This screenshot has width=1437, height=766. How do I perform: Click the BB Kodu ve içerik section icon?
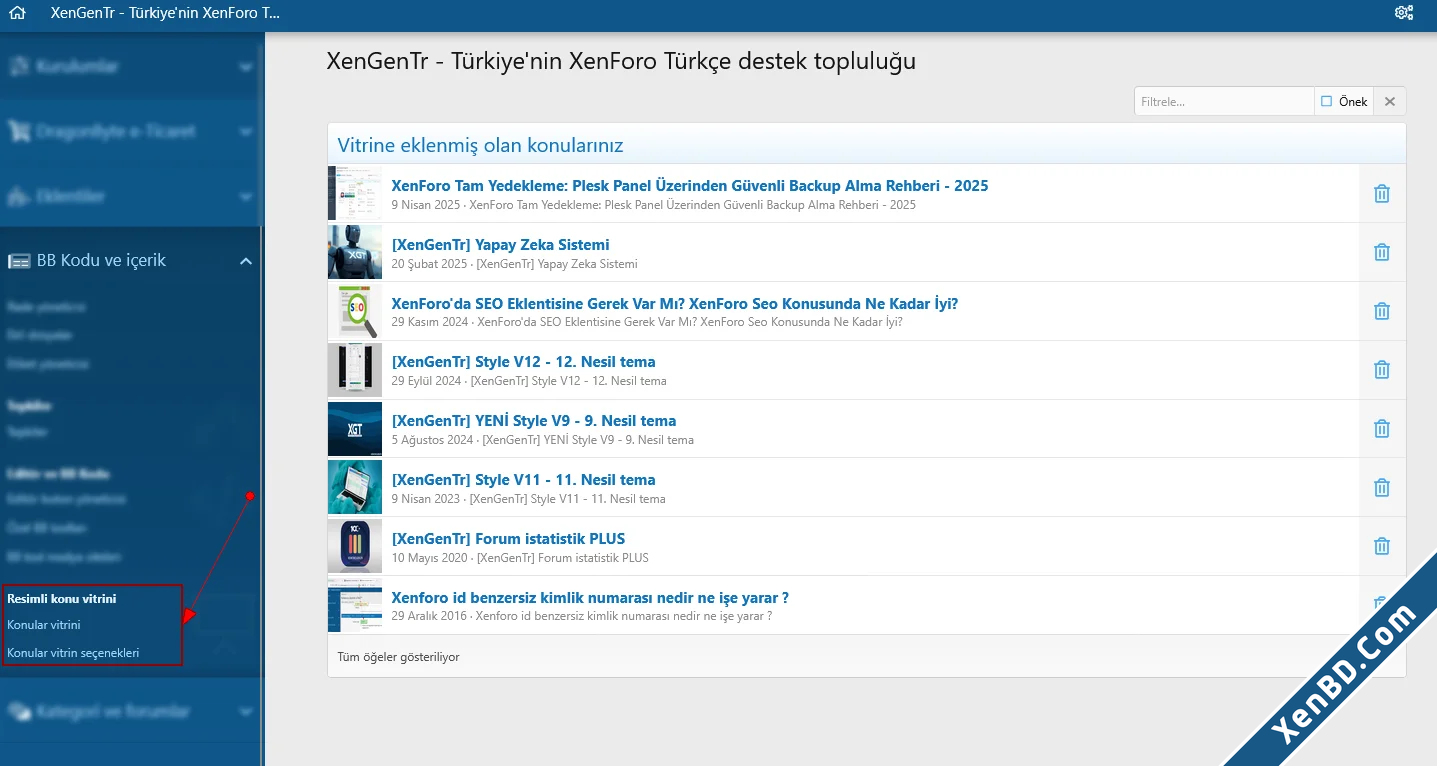point(19,261)
